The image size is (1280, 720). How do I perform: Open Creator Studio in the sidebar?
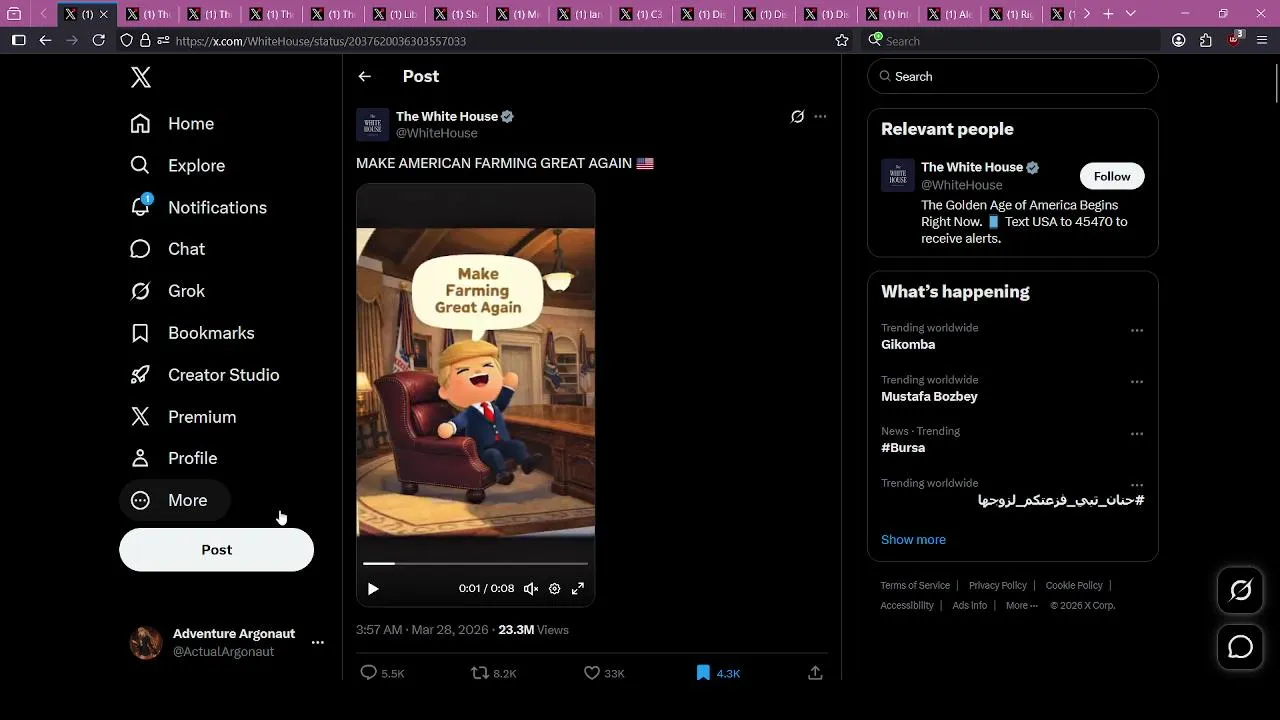[205, 375]
